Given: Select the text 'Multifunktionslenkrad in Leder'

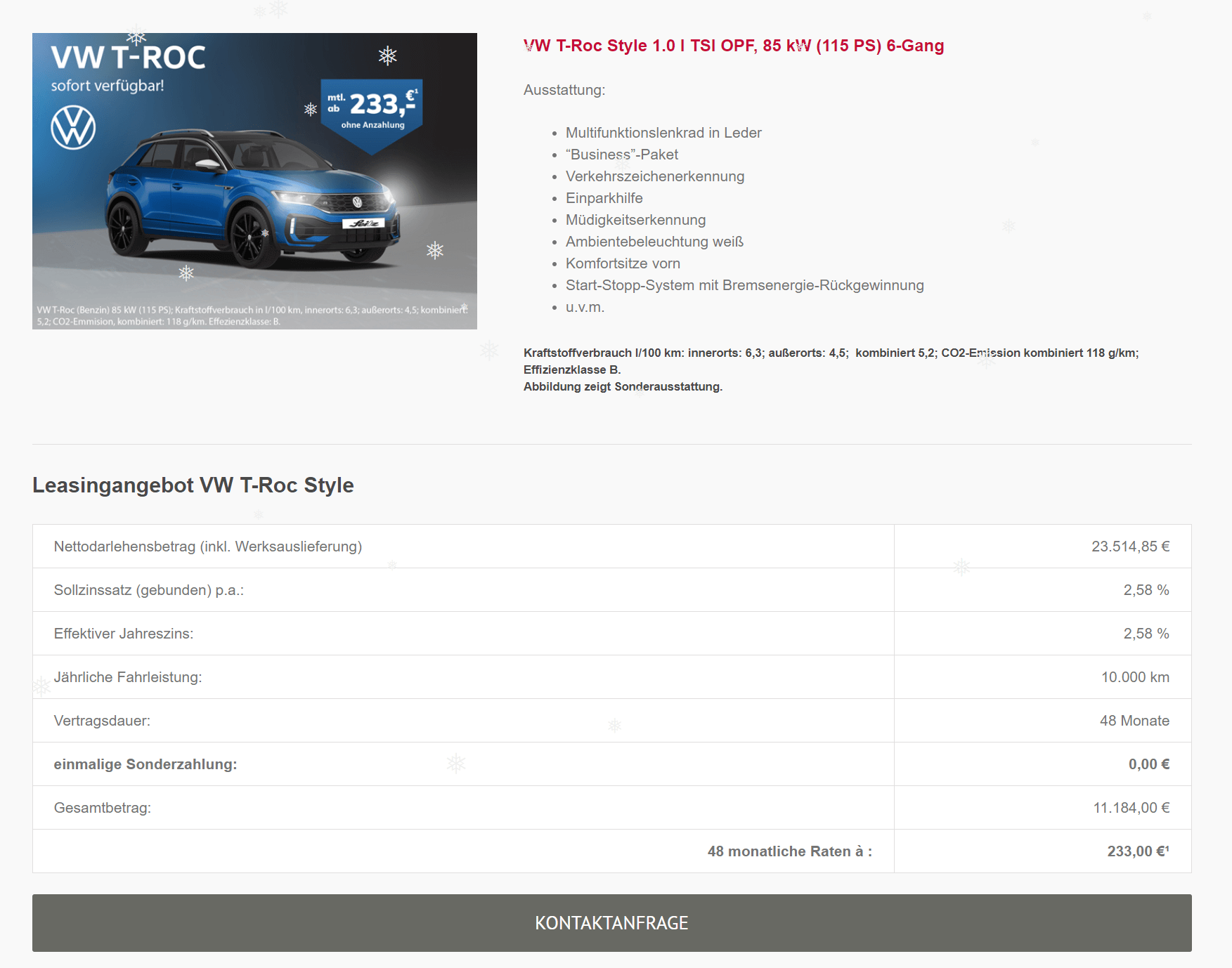Looking at the screenshot, I should coord(663,133).
